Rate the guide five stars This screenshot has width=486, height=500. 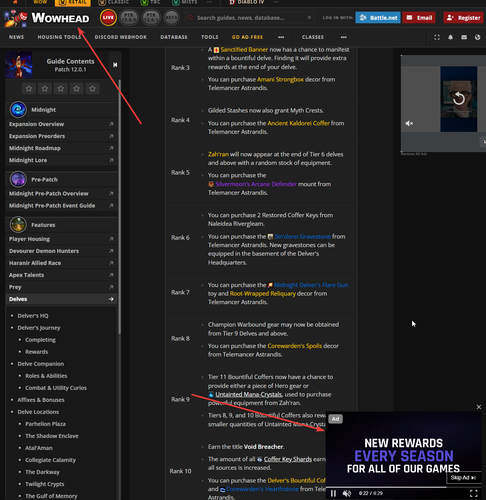(93, 88)
